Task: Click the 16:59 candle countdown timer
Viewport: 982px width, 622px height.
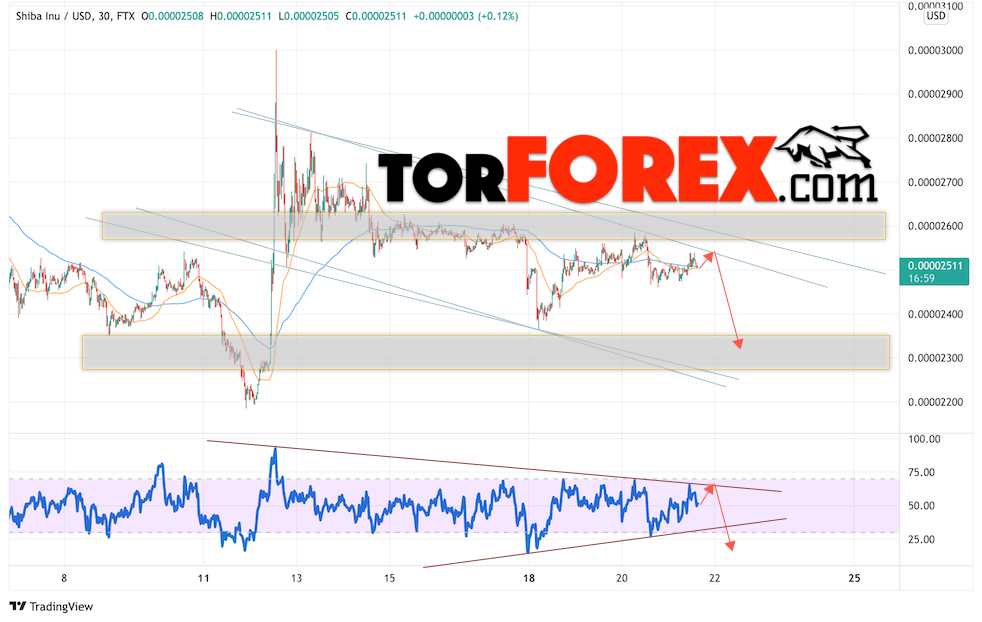Action: pos(921,278)
